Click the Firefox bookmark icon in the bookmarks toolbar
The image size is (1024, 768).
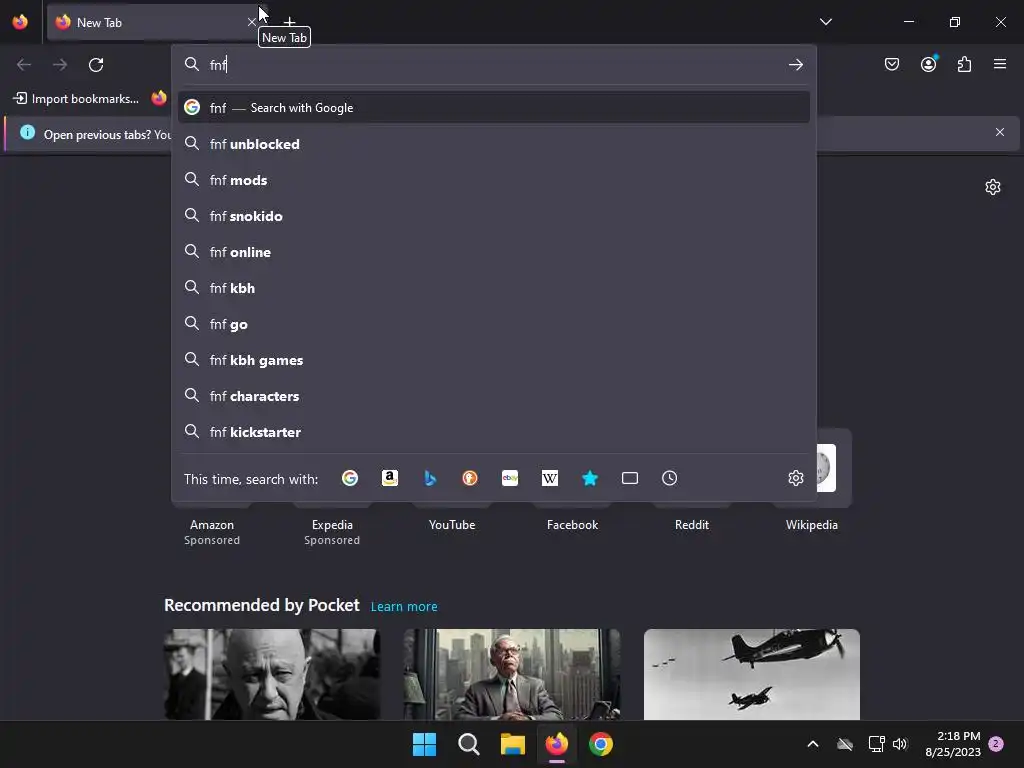[x=159, y=98]
